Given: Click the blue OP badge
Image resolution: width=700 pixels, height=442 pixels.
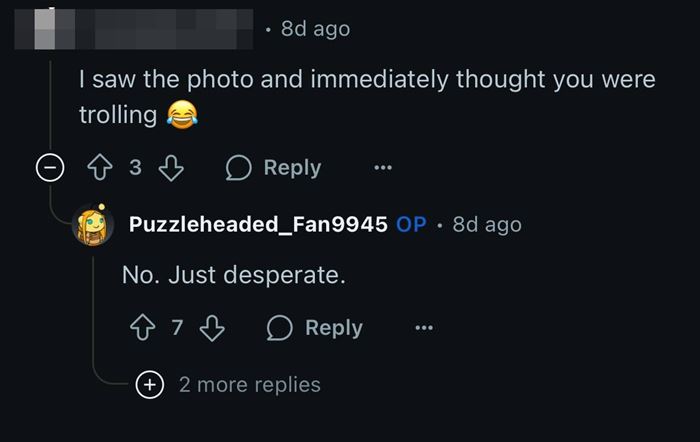Looking at the screenshot, I should pyautogui.click(x=411, y=224).
